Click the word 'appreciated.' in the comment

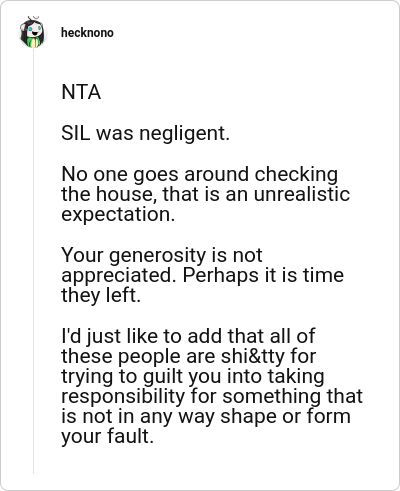pos(119,275)
